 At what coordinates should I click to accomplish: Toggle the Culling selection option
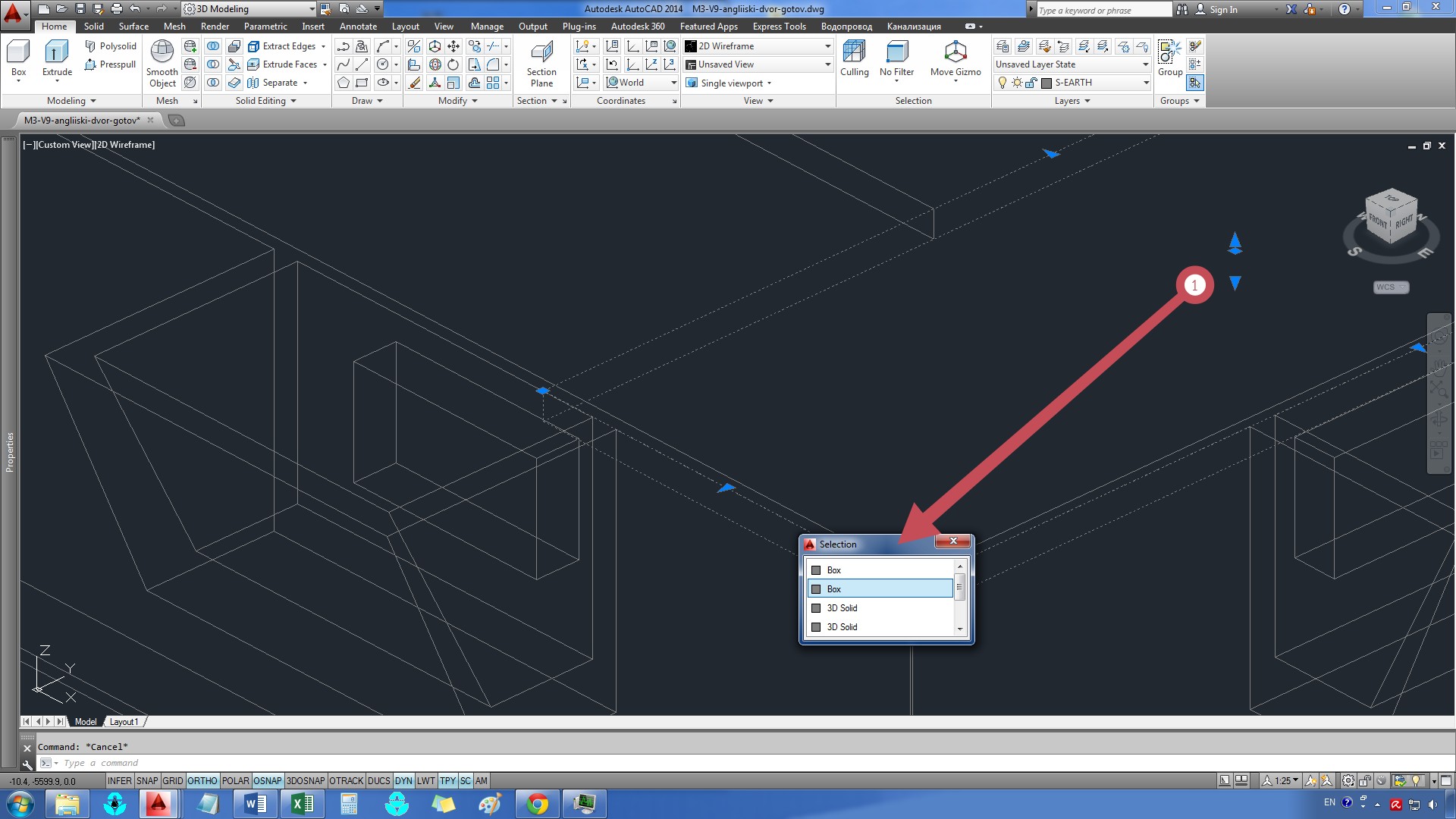pyautogui.click(x=854, y=59)
